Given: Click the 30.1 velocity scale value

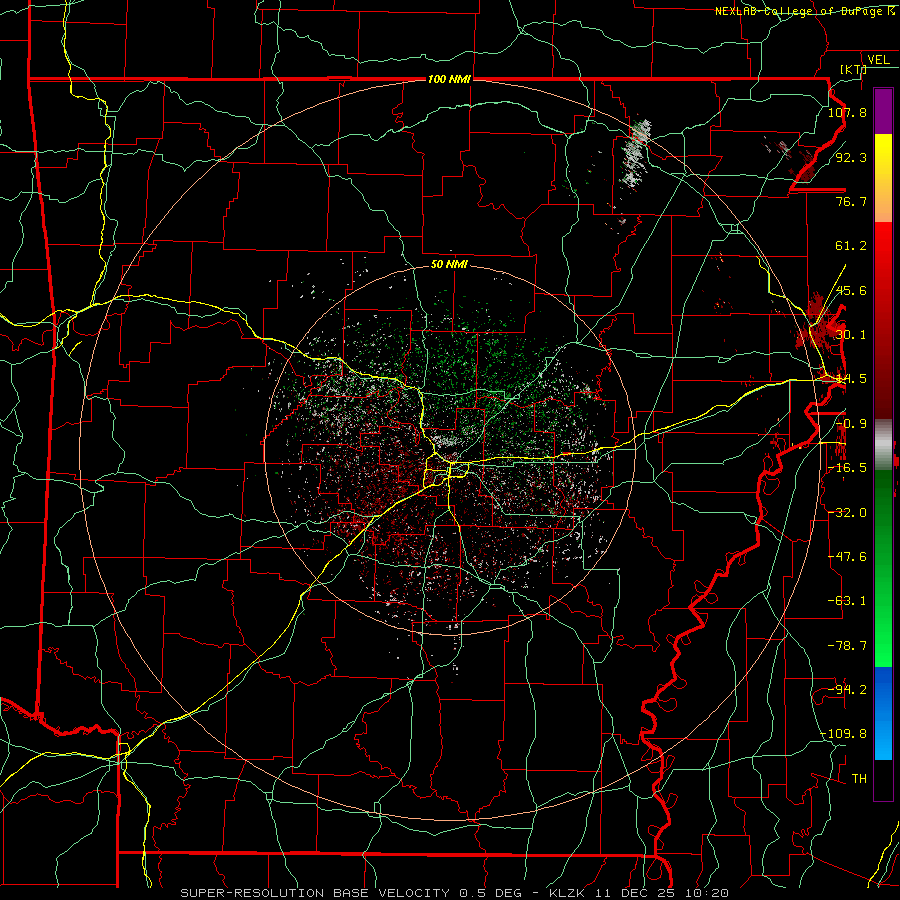Looking at the screenshot, I should pos(851,335).
